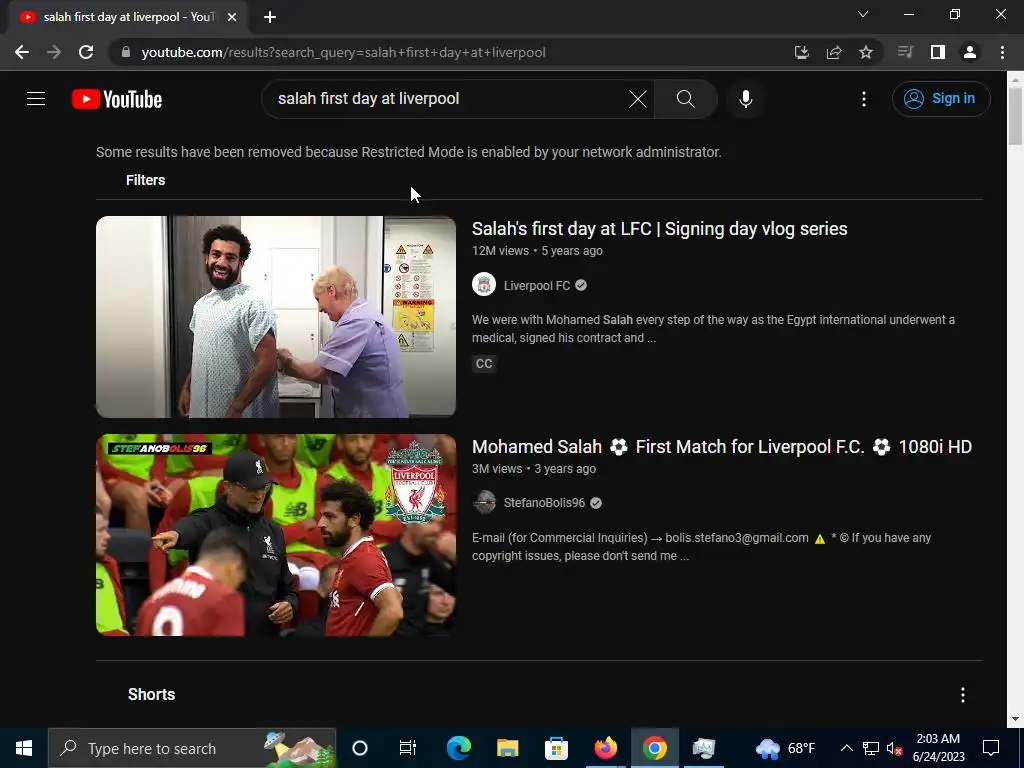
Task: Visit the Liverpool FC channel name link
Action: 537,285
